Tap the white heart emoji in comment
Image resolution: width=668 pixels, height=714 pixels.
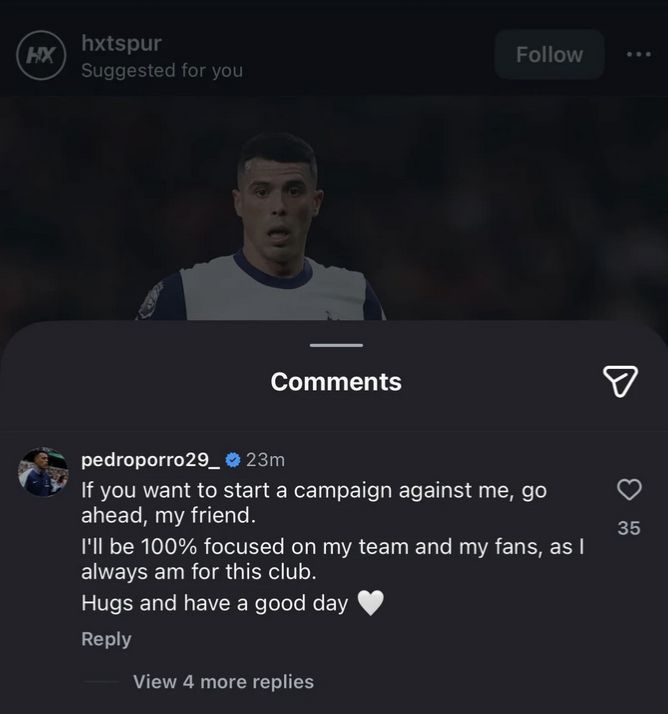pyautogui.click(x=371, y=604)
